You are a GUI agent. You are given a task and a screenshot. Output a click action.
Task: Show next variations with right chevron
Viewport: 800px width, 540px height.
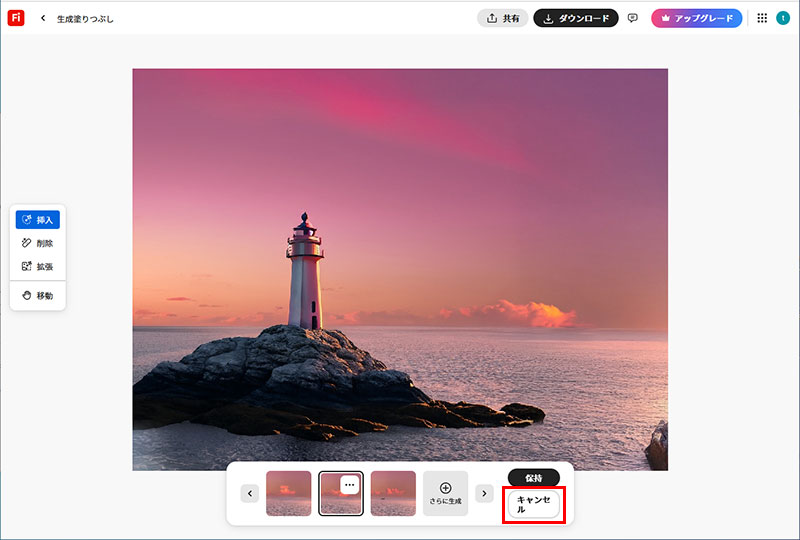484,493
